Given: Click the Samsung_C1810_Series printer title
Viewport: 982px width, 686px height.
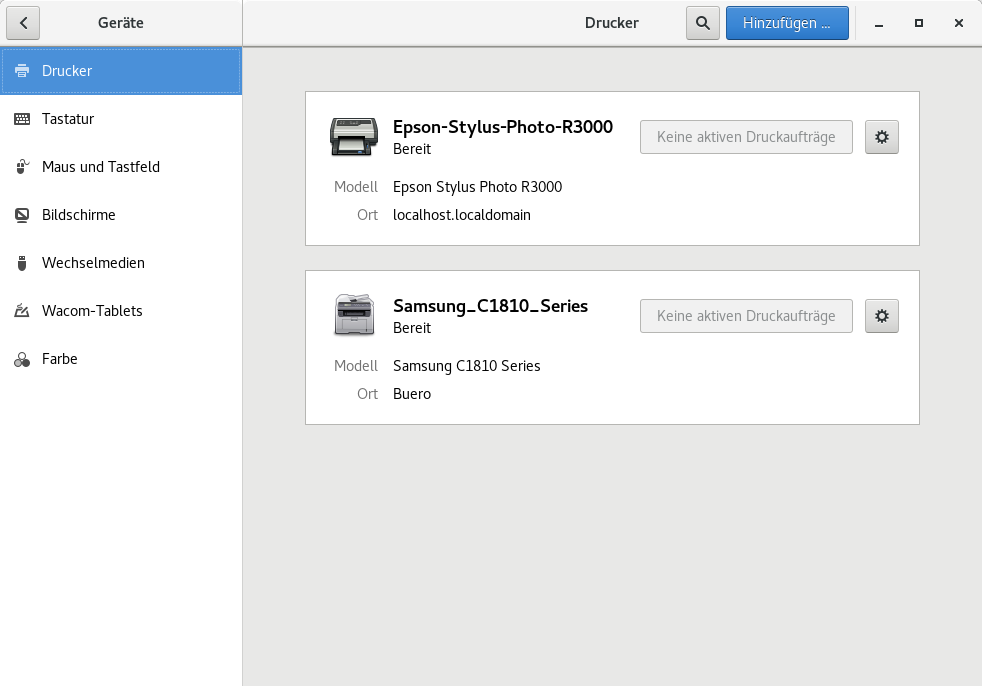Looking at the screenshot, I should pyautogui.click(x=490, y=306).
